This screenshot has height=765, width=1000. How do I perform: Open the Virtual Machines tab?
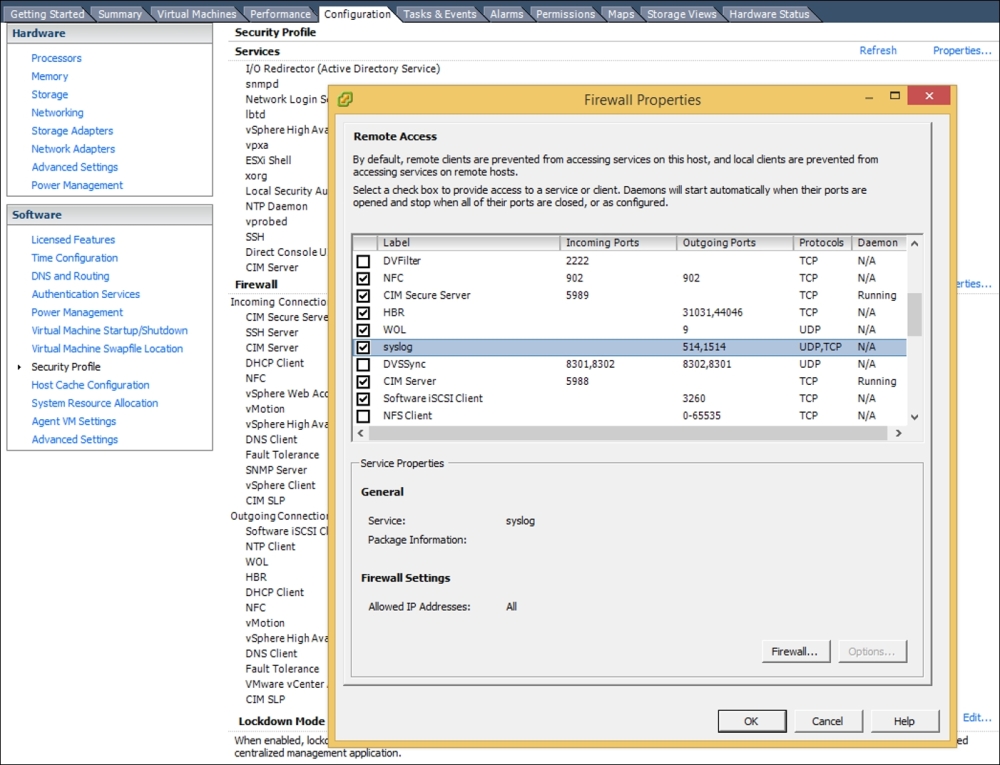pos(196,14)
